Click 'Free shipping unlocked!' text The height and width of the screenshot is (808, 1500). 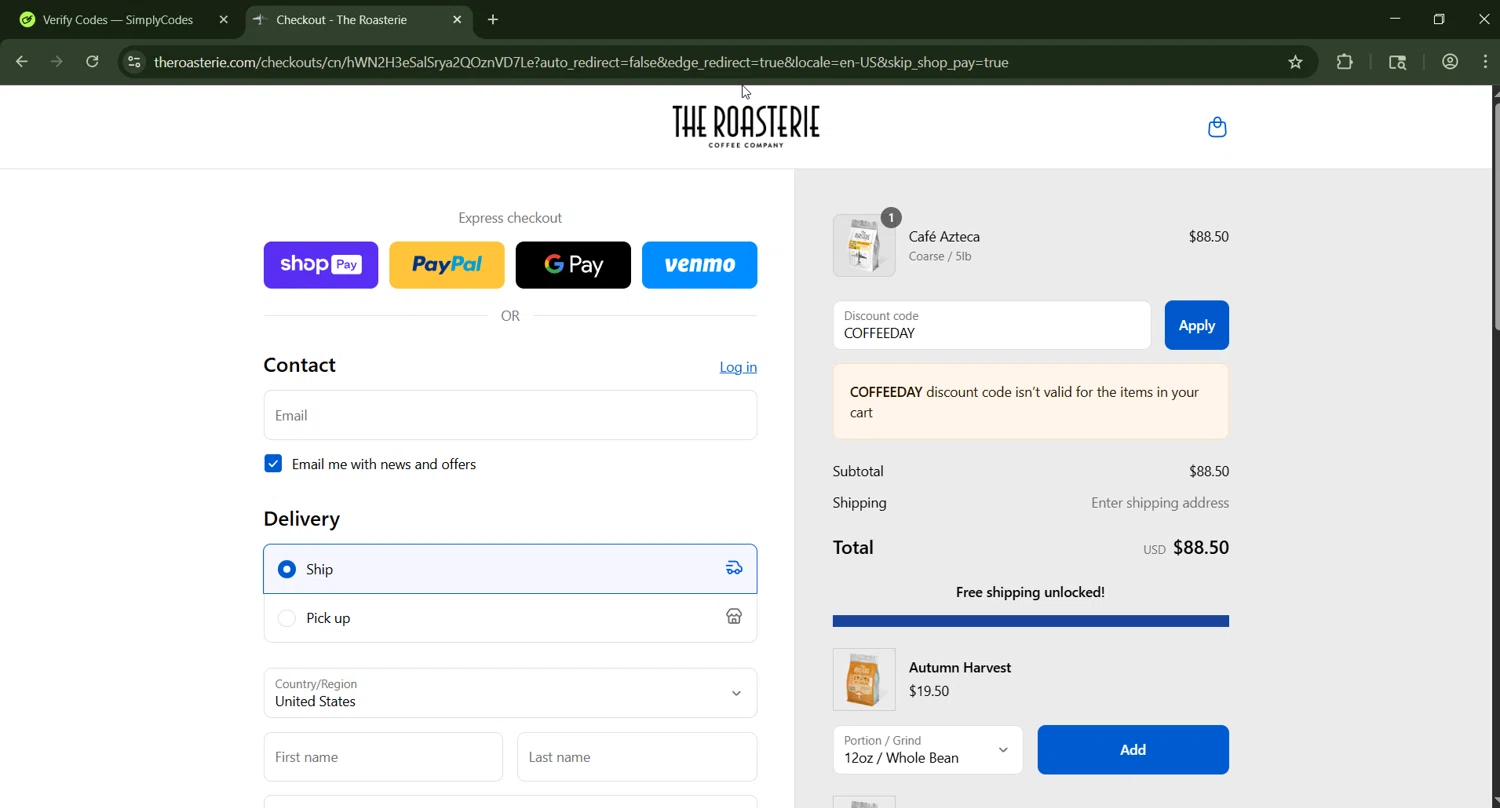pos(1030,592)
